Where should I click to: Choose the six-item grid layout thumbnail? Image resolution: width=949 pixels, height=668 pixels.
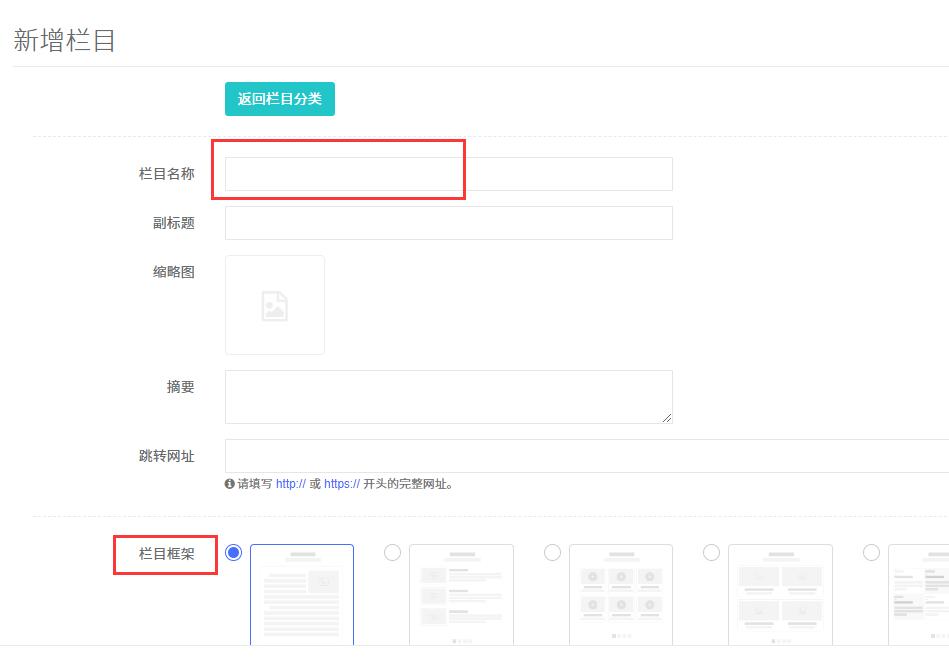620,594
